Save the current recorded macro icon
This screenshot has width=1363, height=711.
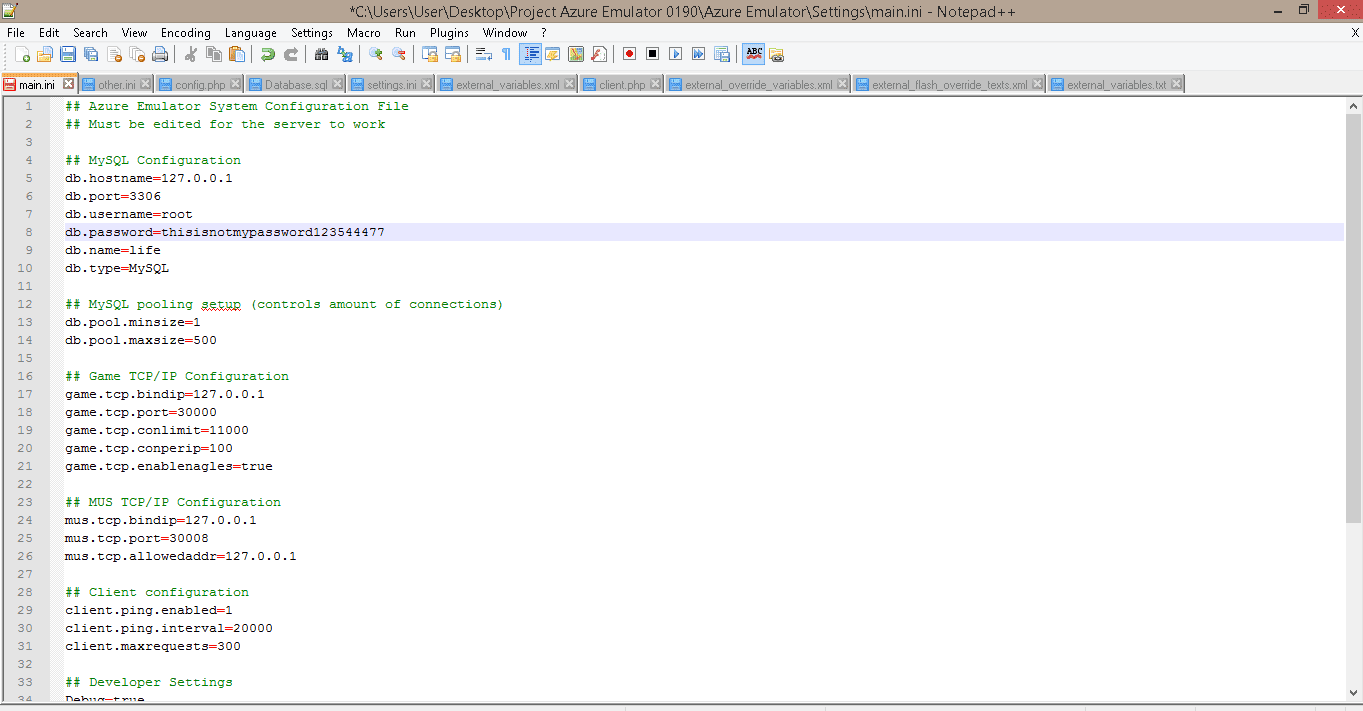tap(721, 54)
